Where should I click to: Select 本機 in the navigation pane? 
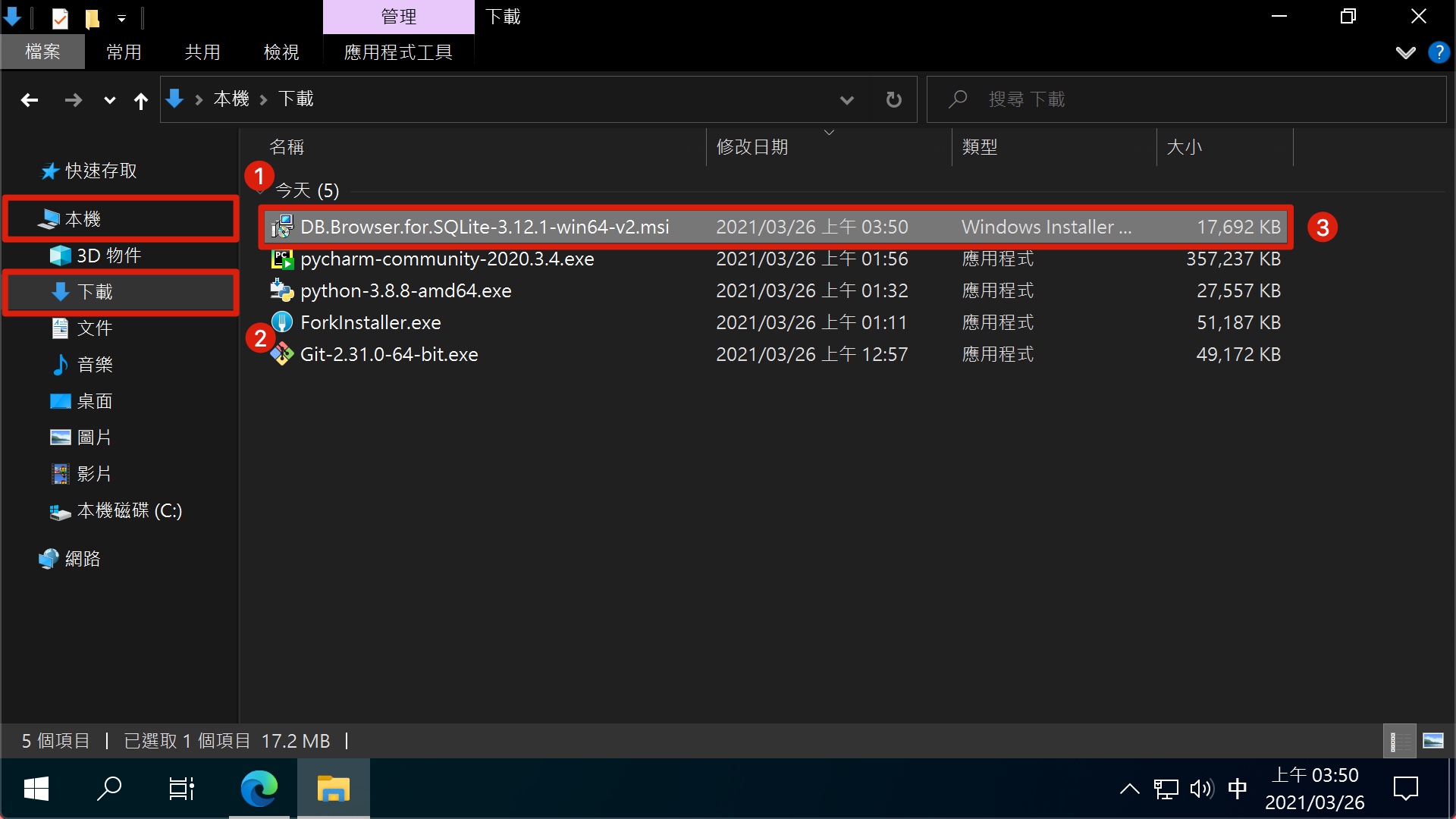pyautogui.click(x=121, y=219)
